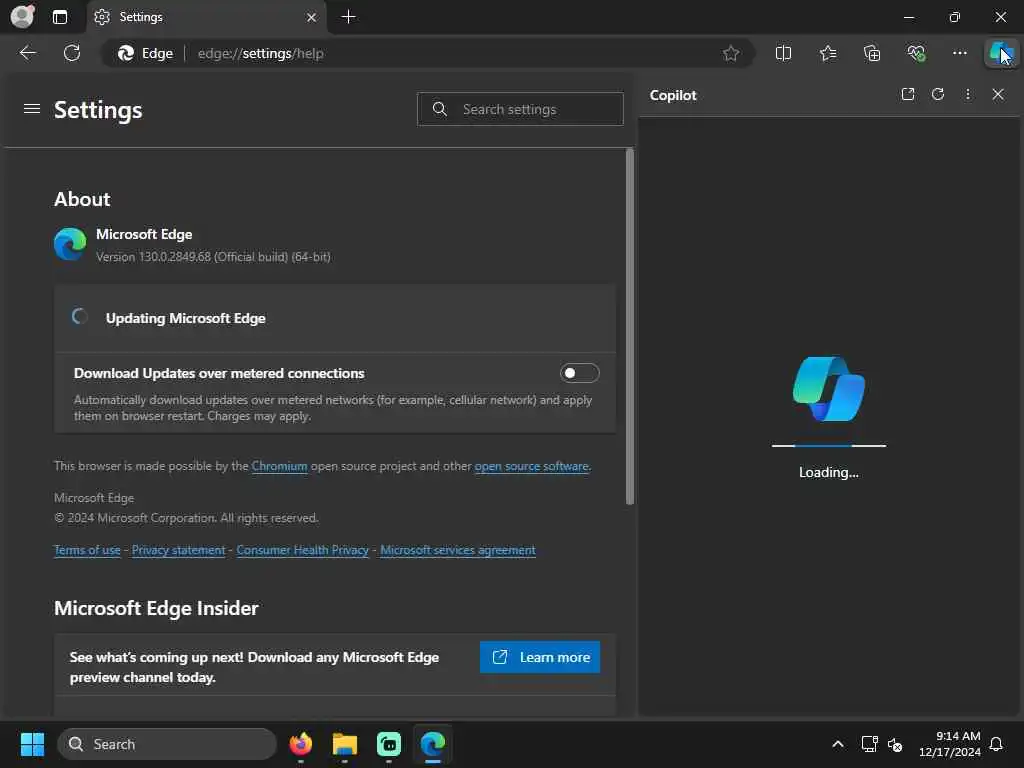Open the open source software link
The image size is (1024, 768).
click(x=532, y=466)
